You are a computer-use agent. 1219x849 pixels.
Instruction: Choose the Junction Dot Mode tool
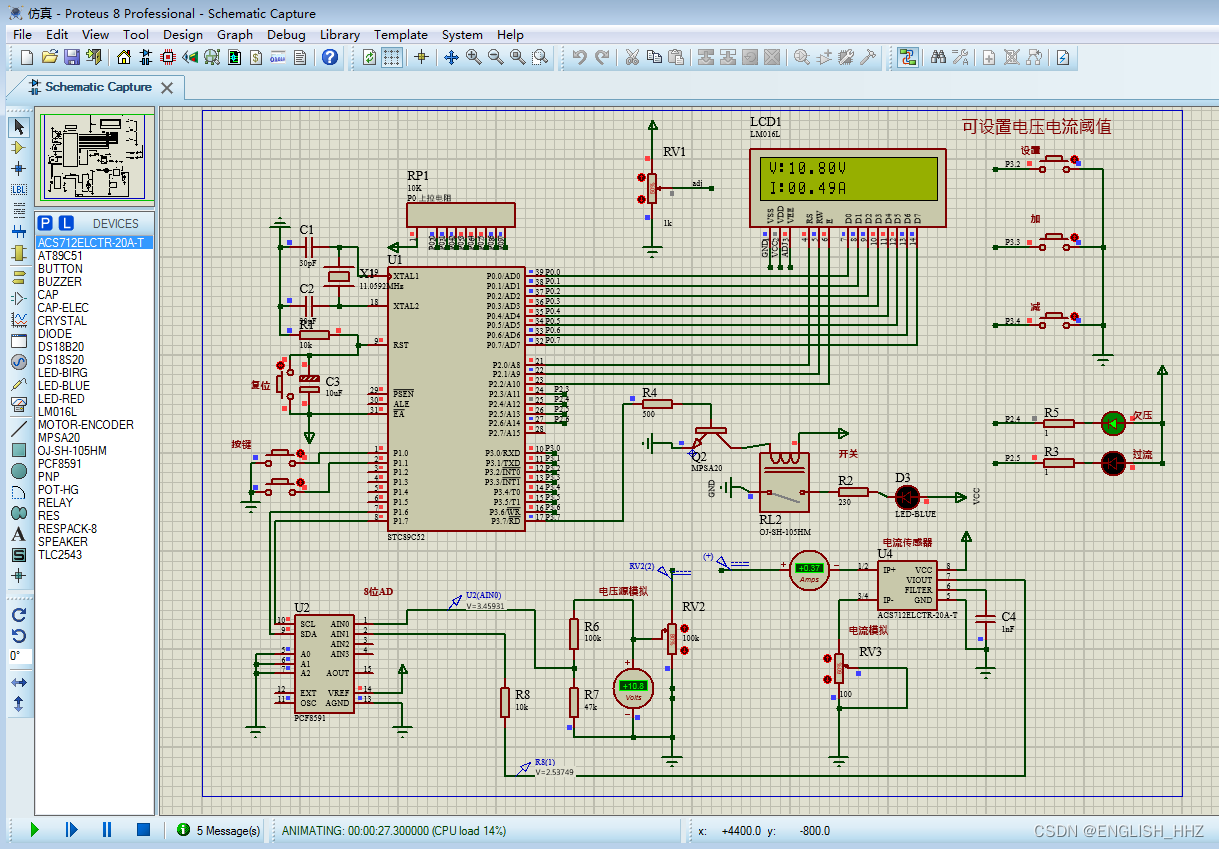click(x=18, y=169)
